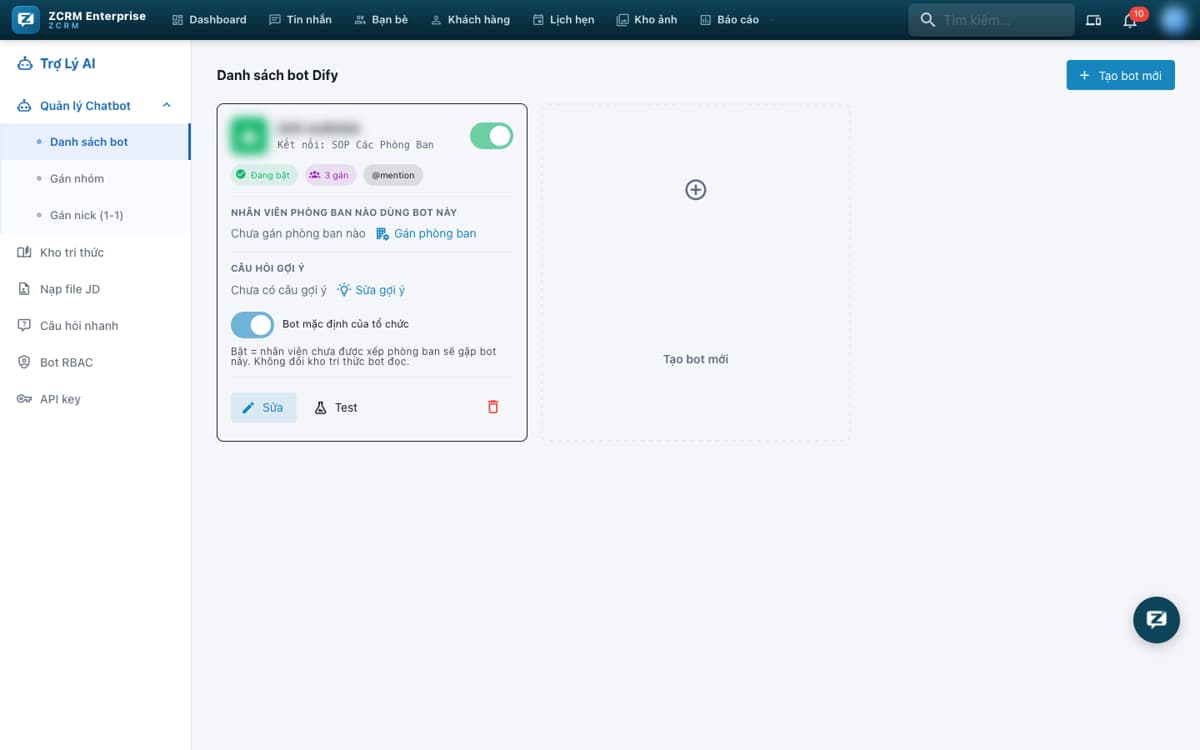This screenshot has height=750, width=1200.
Task: Open the user avatar menu
Action: point(1173,20)
